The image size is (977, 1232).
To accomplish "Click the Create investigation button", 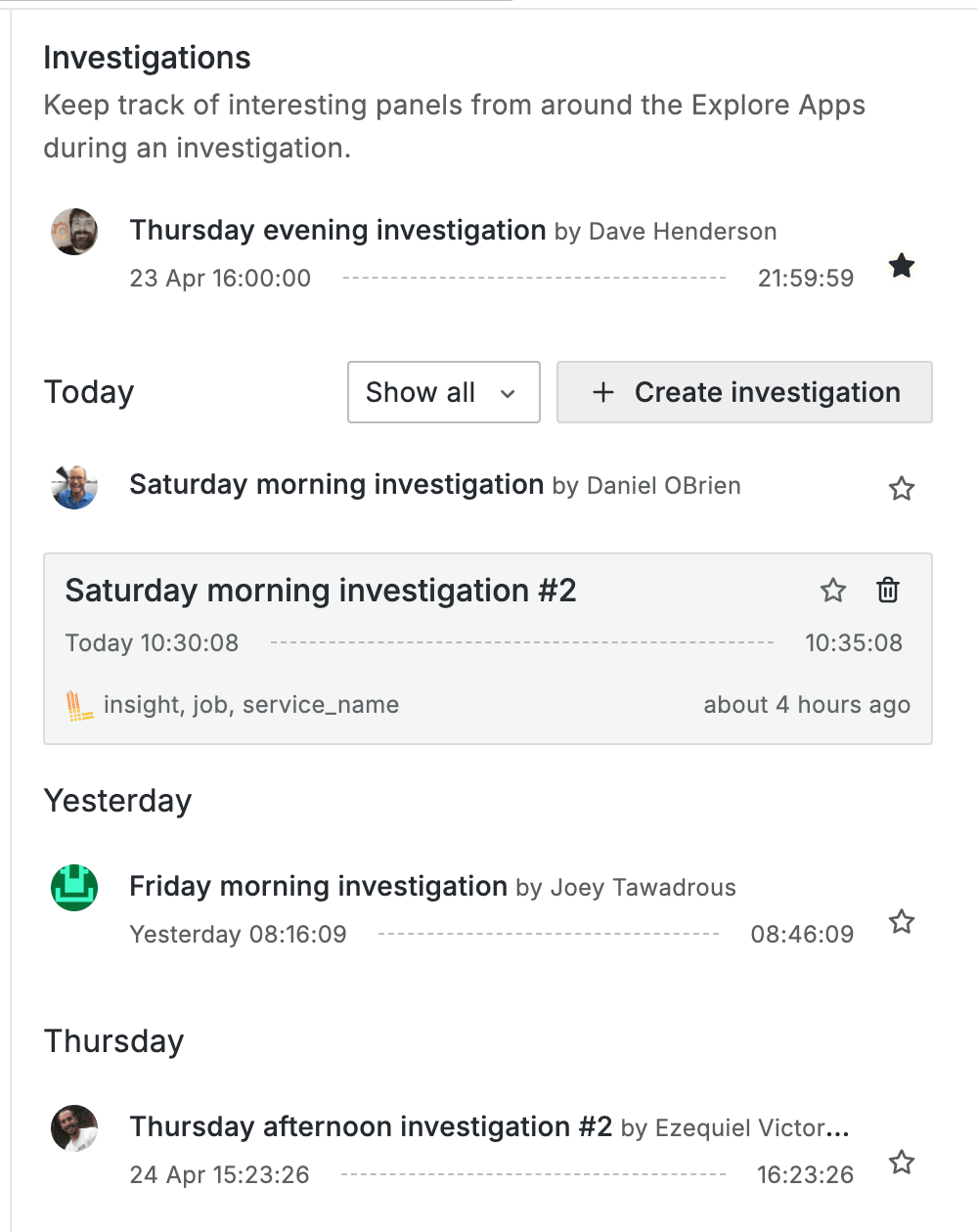I will pos(743,392).
